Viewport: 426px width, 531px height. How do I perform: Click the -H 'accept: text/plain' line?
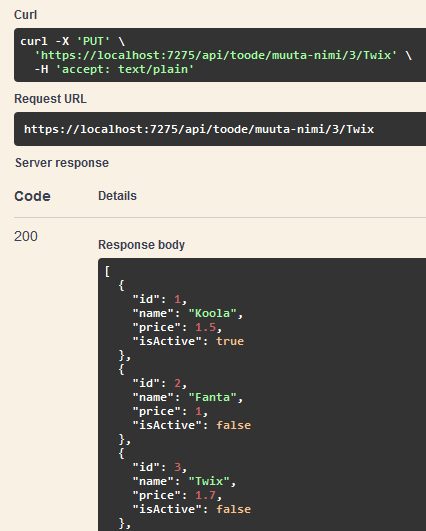click(x=114, y=69)
